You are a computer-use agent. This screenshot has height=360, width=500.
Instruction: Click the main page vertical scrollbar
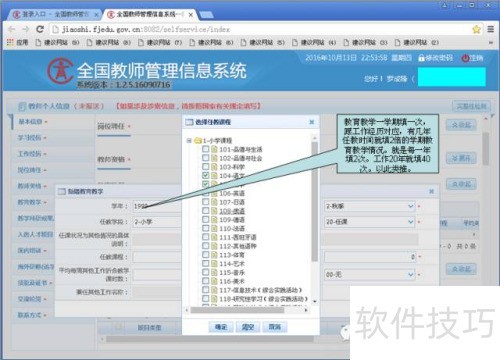click(x=486, y=148)
